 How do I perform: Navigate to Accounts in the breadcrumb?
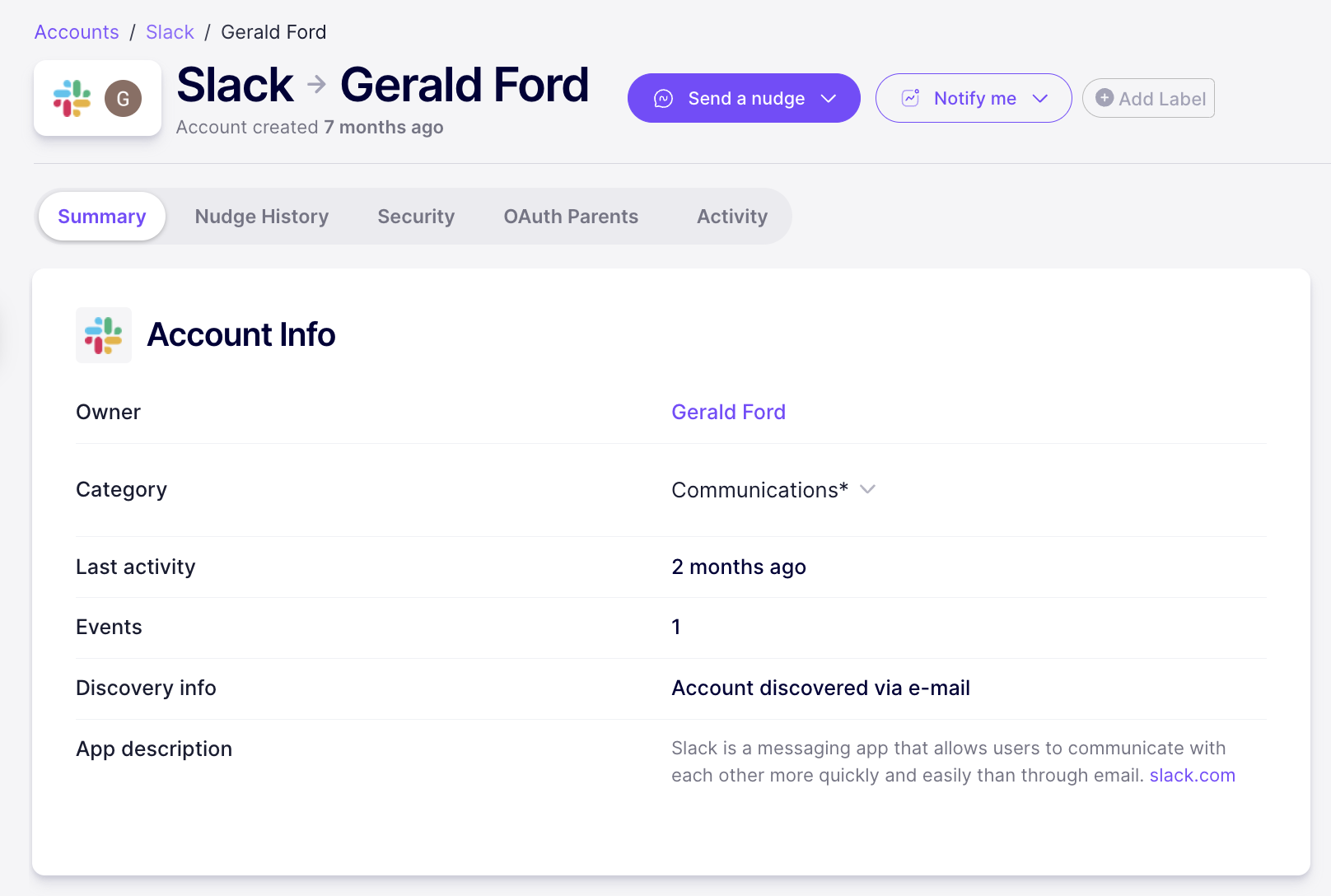[77, 32]
